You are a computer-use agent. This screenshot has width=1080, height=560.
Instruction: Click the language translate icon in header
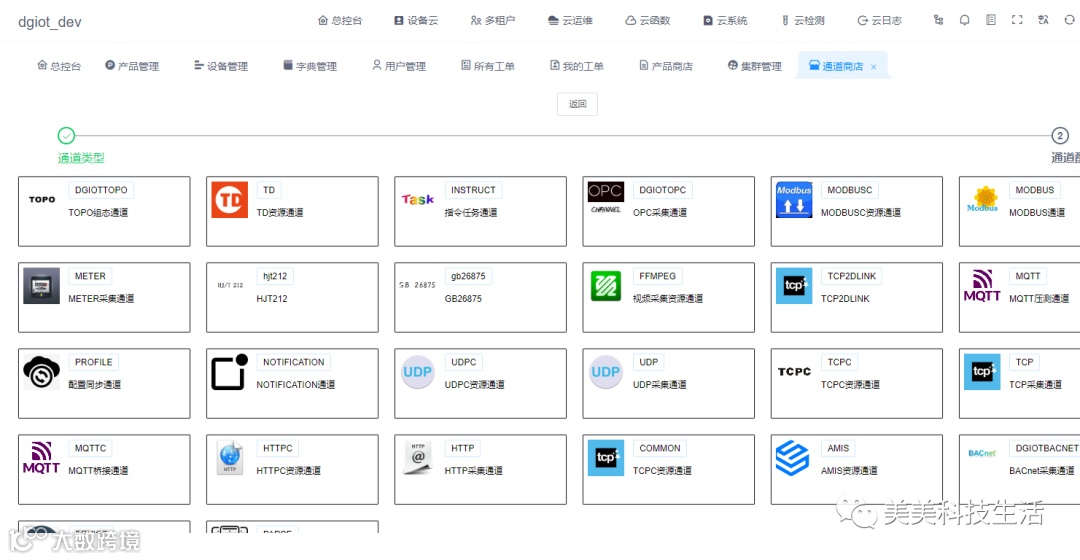pos(1043,20)
